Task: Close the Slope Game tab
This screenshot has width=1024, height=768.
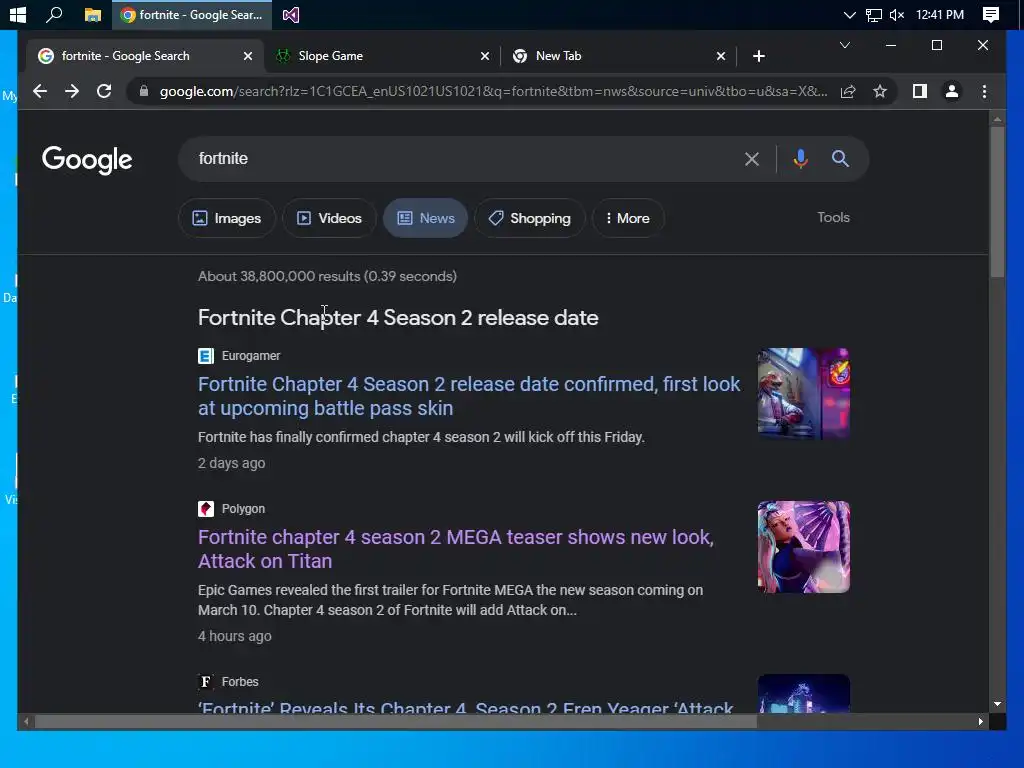Action: [x=485, y=56]
